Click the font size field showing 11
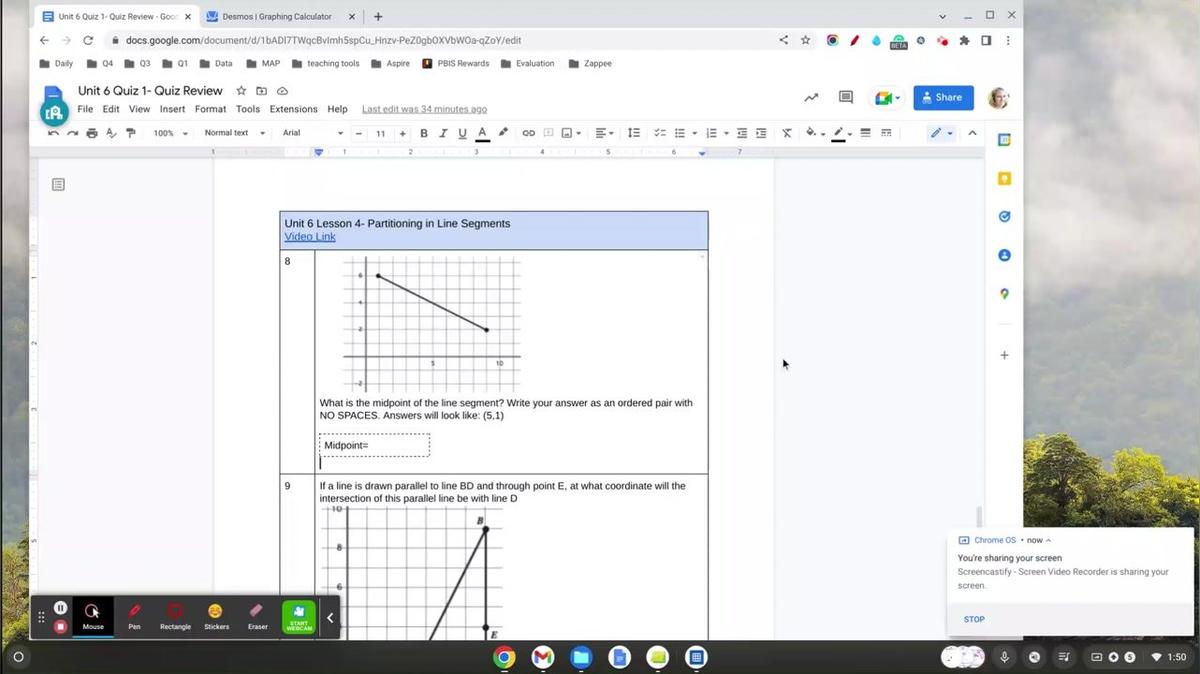The width and height of the screenshot is (1200, 674). (x=380, y=133)
